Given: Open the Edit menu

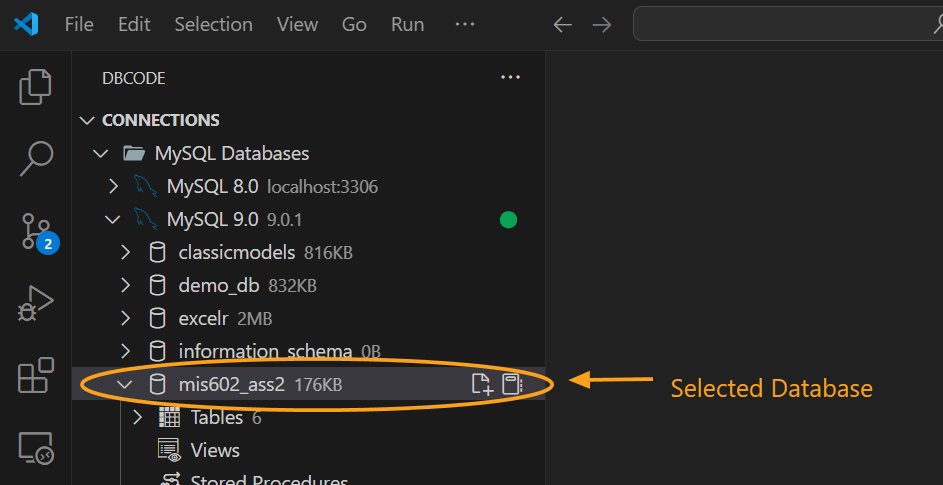Looking at the screenshot, I should (134, 25).
